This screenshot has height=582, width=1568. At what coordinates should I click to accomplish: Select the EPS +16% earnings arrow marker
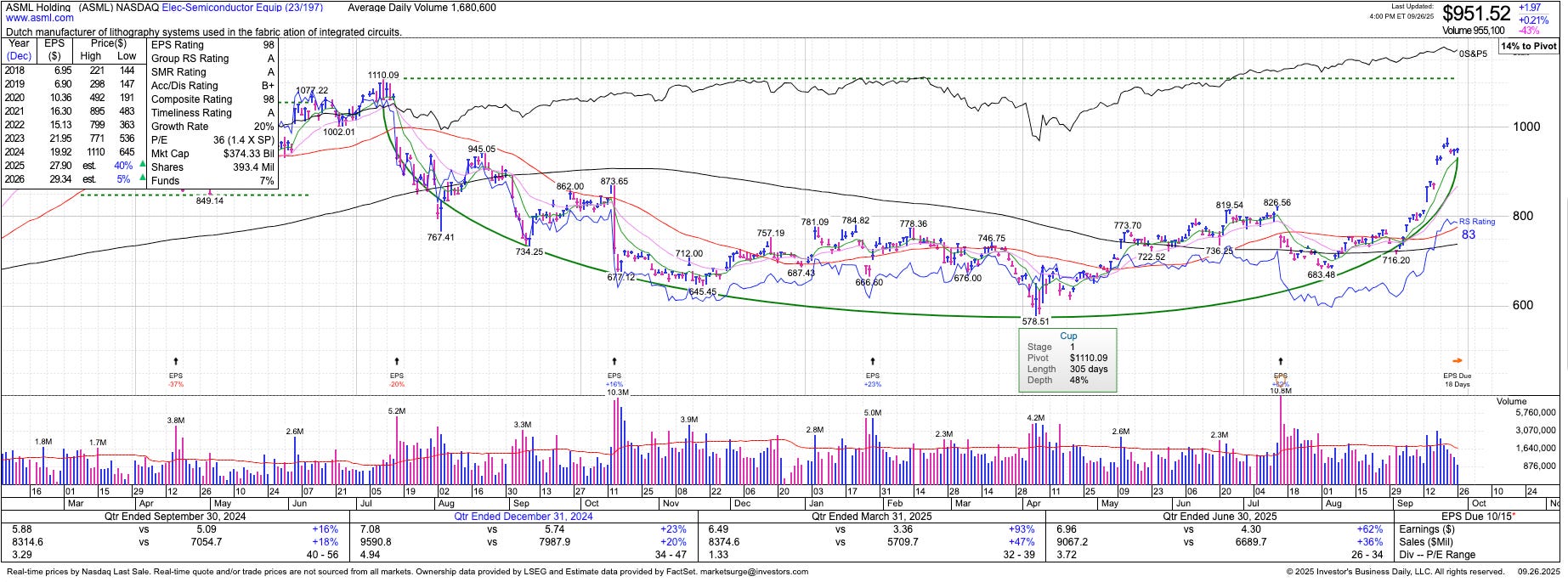(x=614, y=372)
